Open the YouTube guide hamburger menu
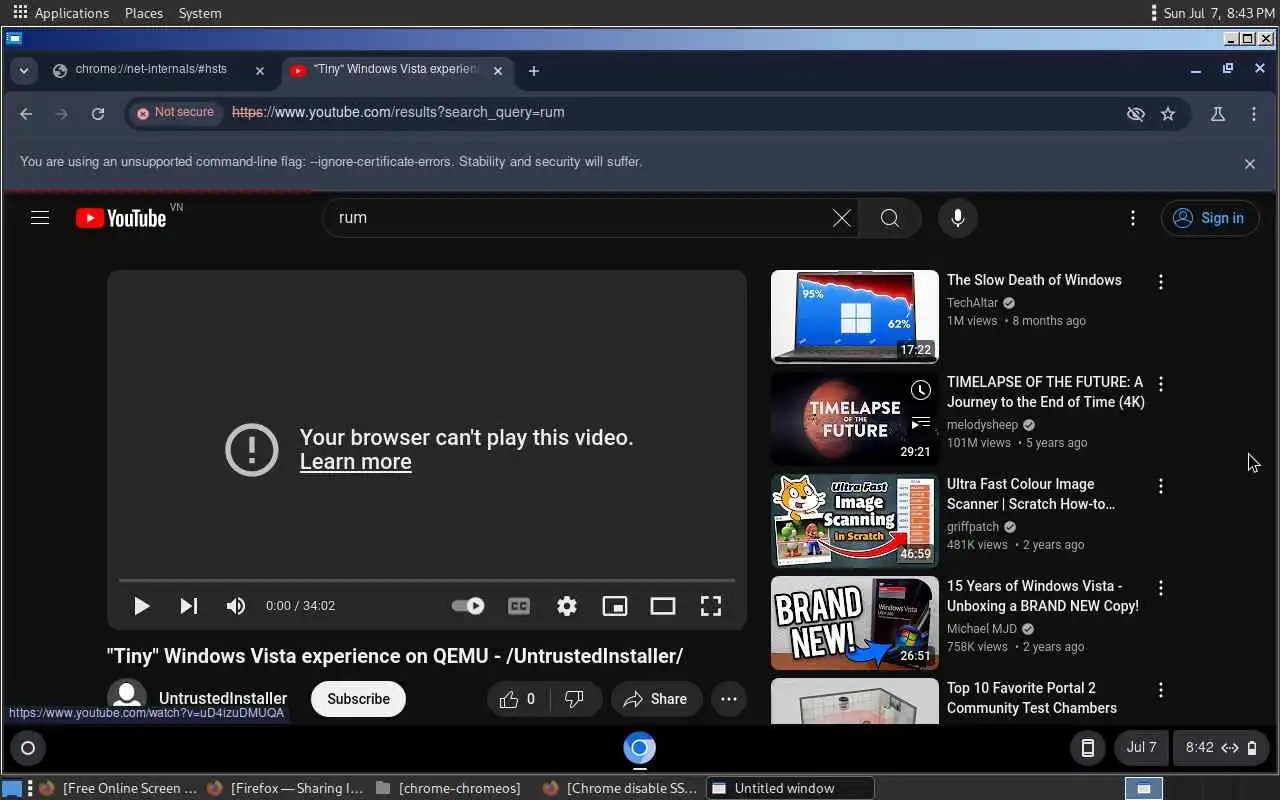This screenshot has height=800, width=1280. (40, 218)
